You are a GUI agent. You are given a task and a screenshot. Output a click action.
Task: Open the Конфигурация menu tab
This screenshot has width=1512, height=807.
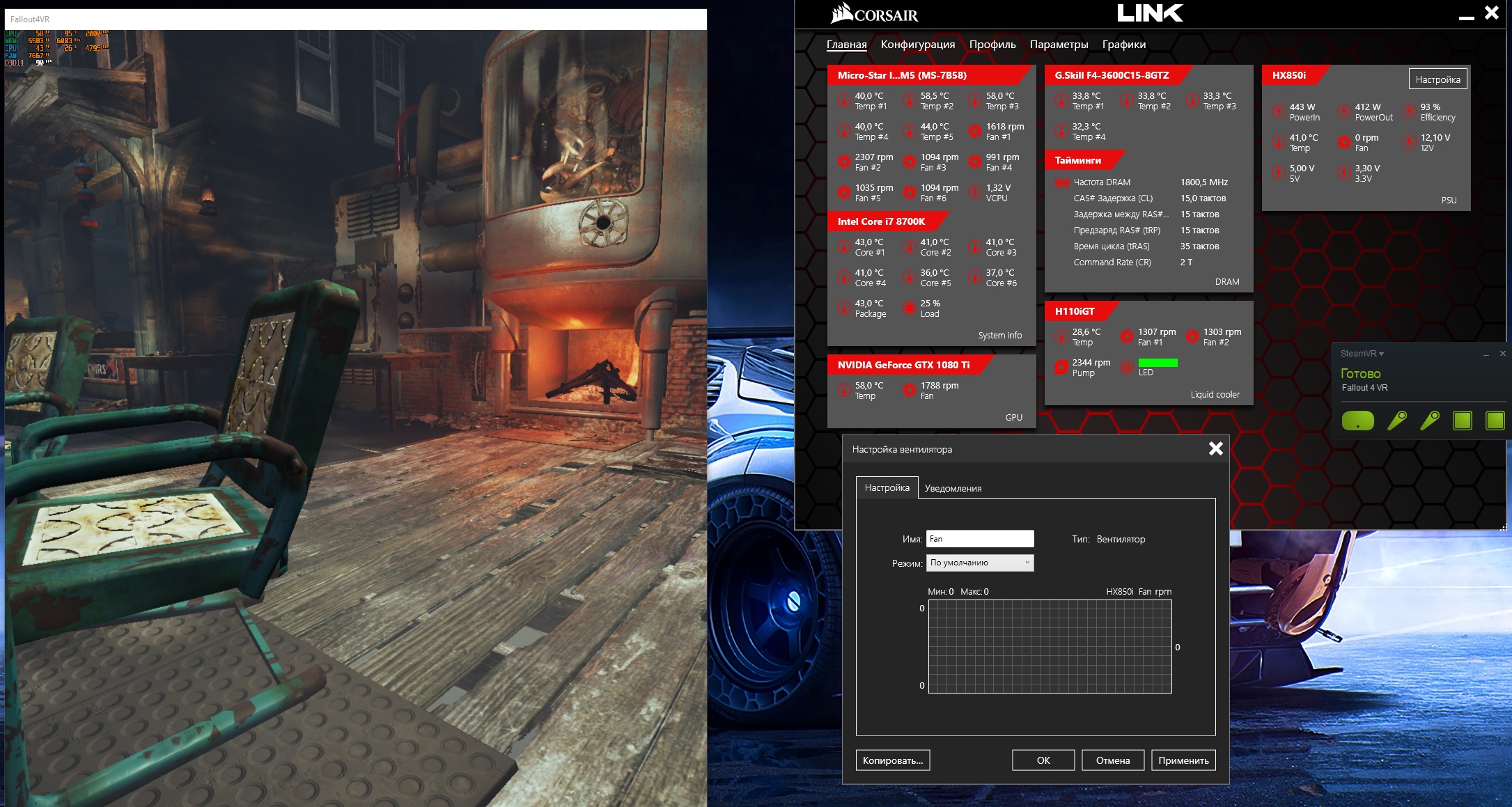click(x=917, y=45)
